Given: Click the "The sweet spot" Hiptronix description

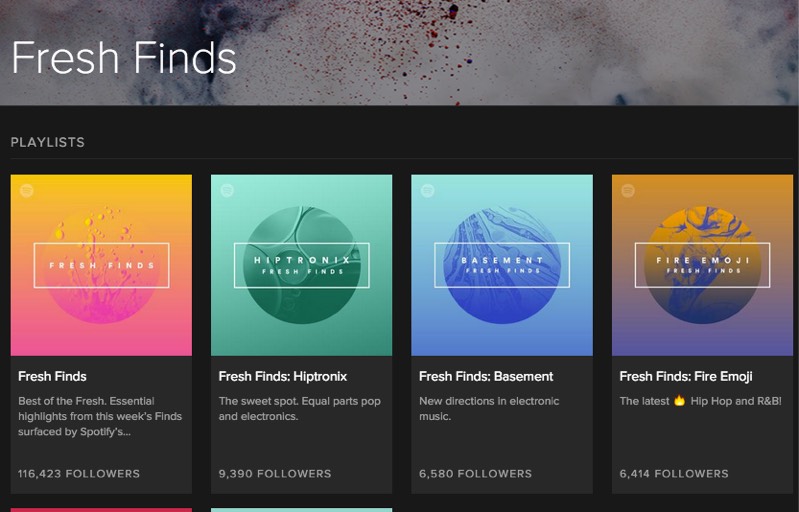Looking at the screenshot, I should point(298,409).
